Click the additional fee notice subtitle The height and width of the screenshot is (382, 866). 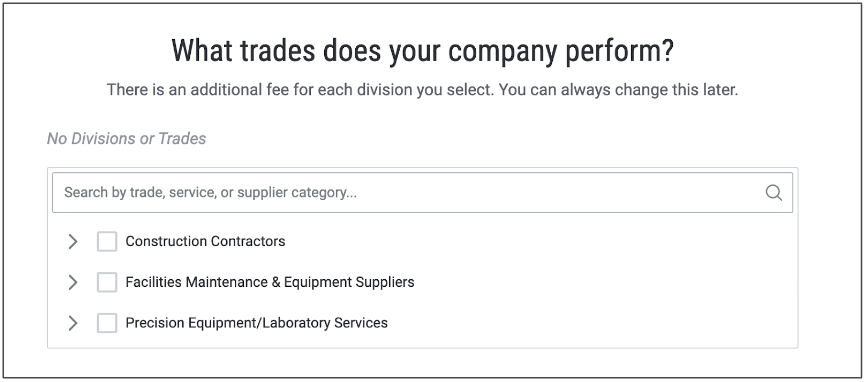423,90
